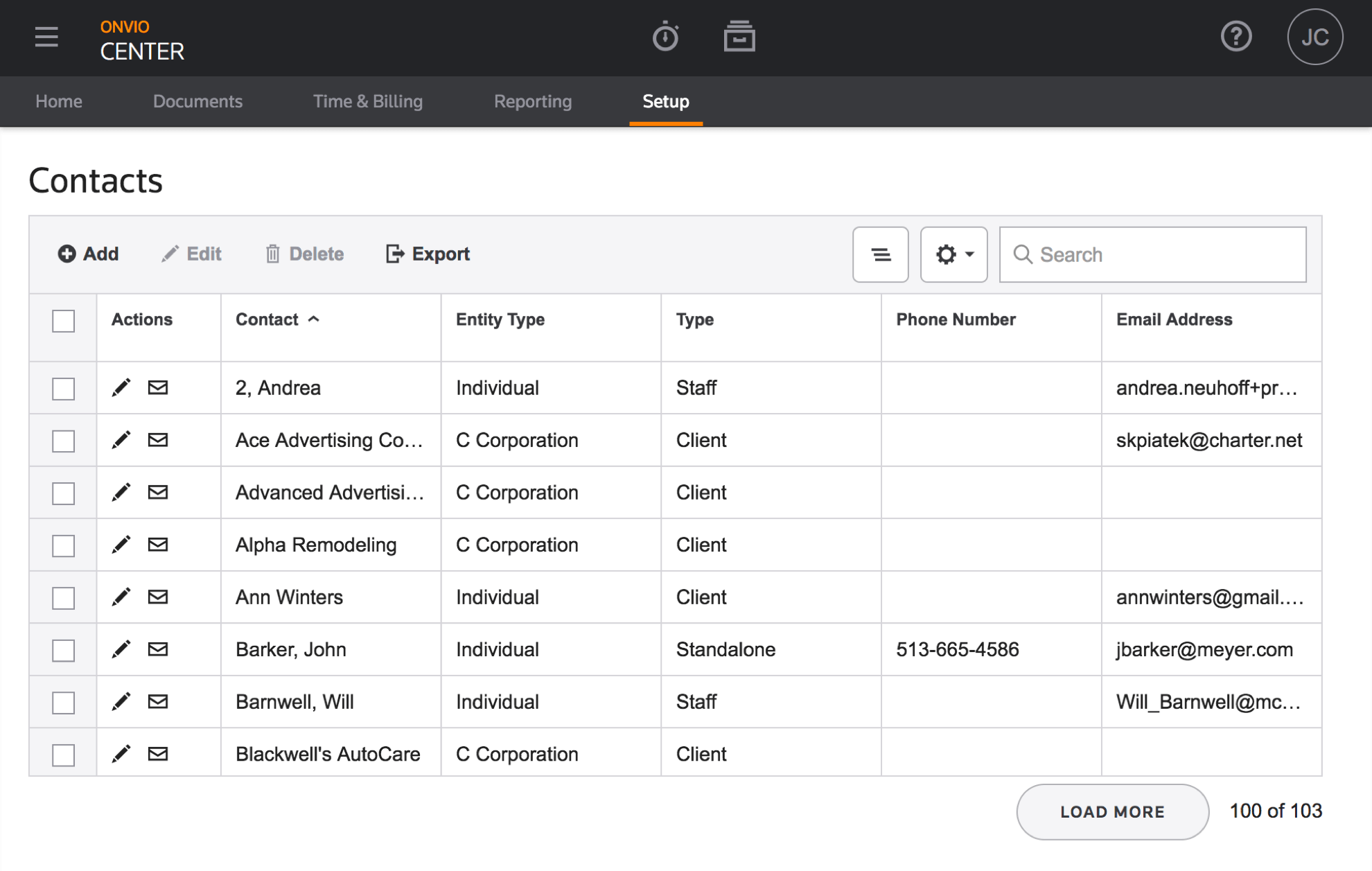Image resolution: width=1372 pixels, height=871 pixels.
Task: Check the box for 2, Andrea
Action: [x=63, y=389]
